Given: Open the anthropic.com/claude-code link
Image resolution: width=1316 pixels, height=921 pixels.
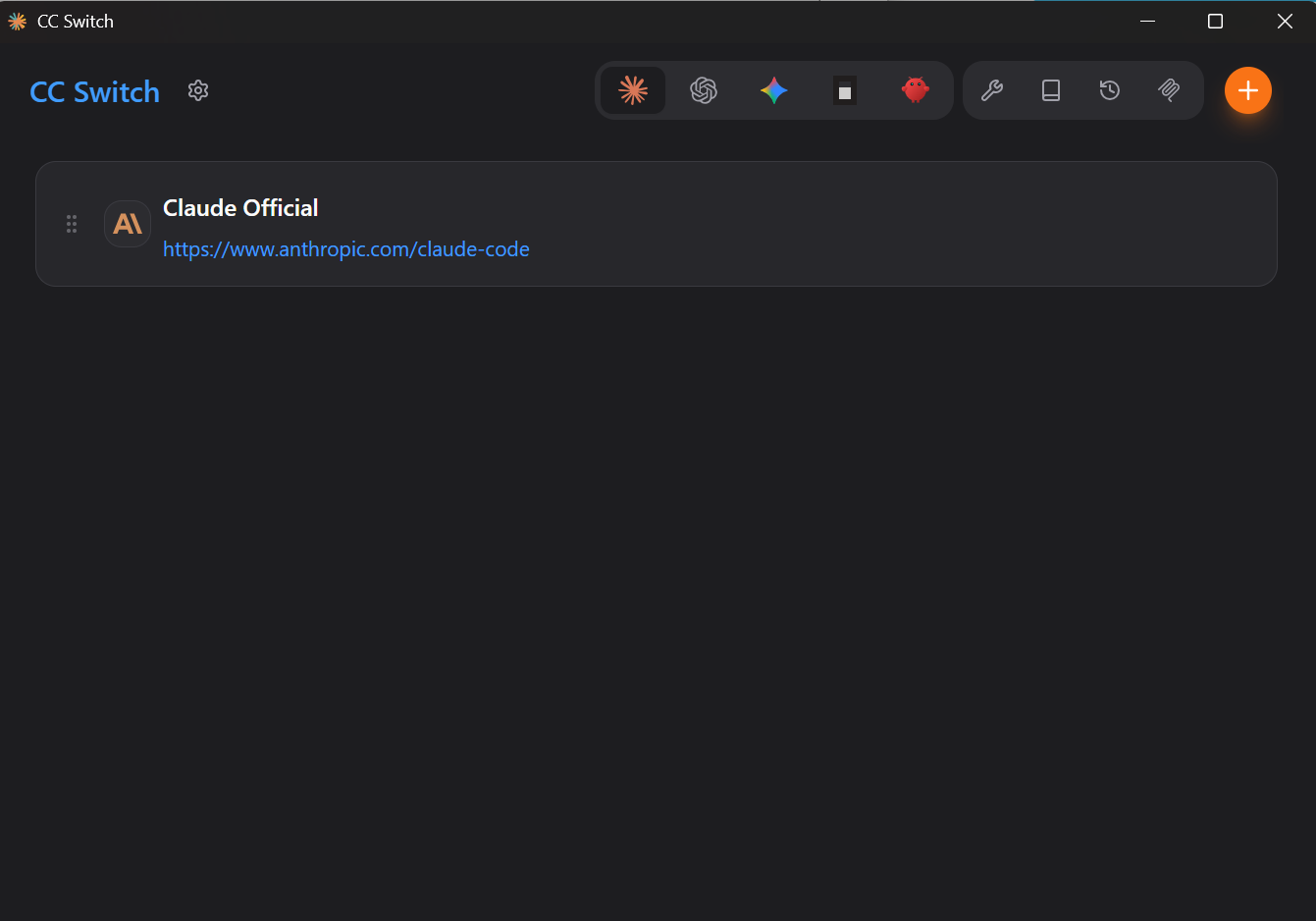Looking at the screenshot, I should (x=346, y=249).
